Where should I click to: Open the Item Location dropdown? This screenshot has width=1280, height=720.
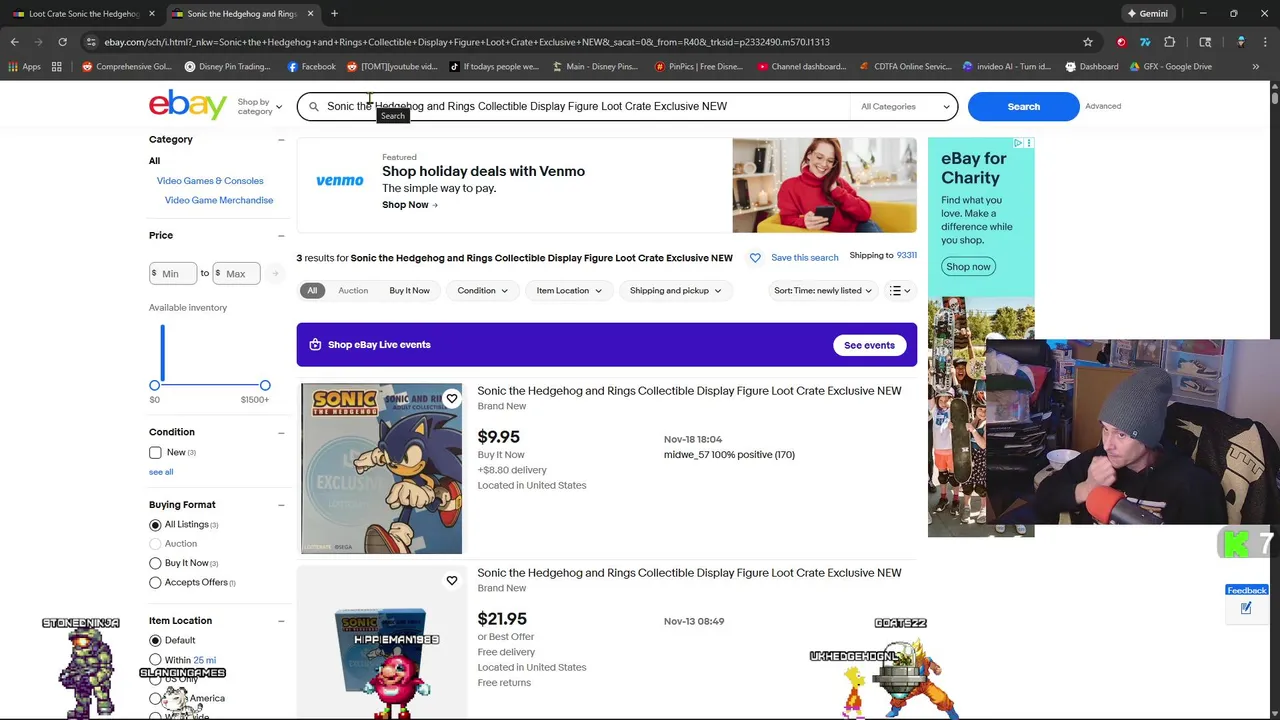(x=569, y=291)
